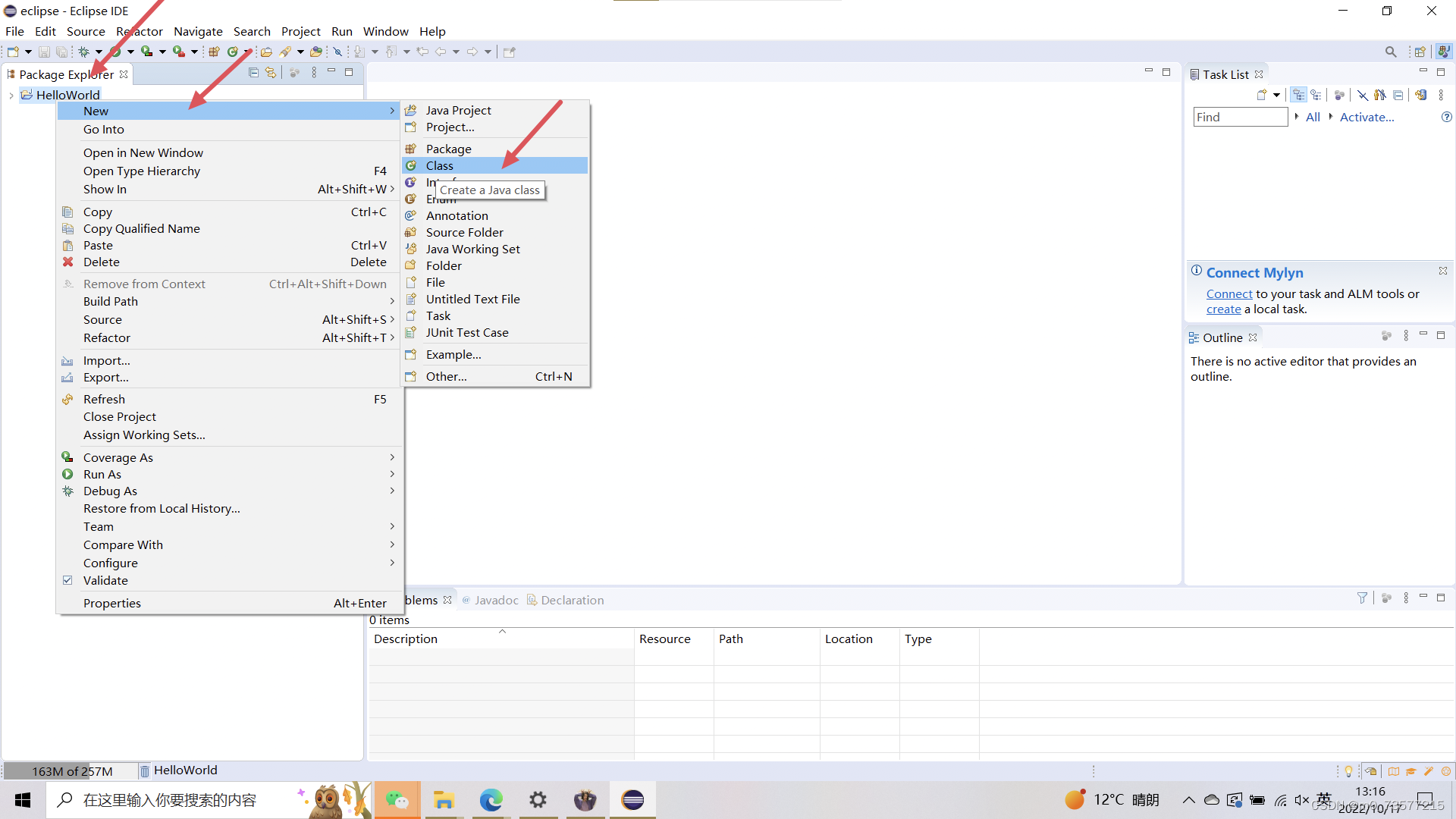Viewport: 1456px width, 819px height.
Task: Click the heap memory usage bar
Action: tap(70, 770)
